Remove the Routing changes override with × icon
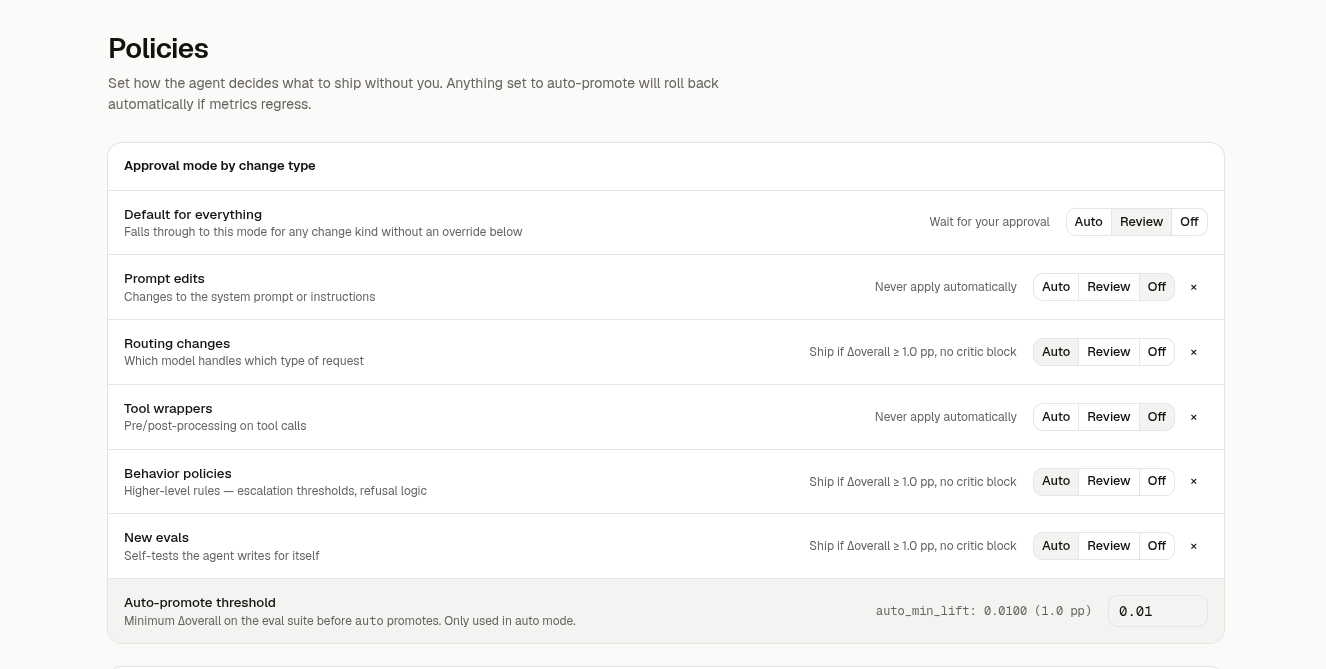The height and width of the screenshot is (669, 1326). tap(1193, 352)
